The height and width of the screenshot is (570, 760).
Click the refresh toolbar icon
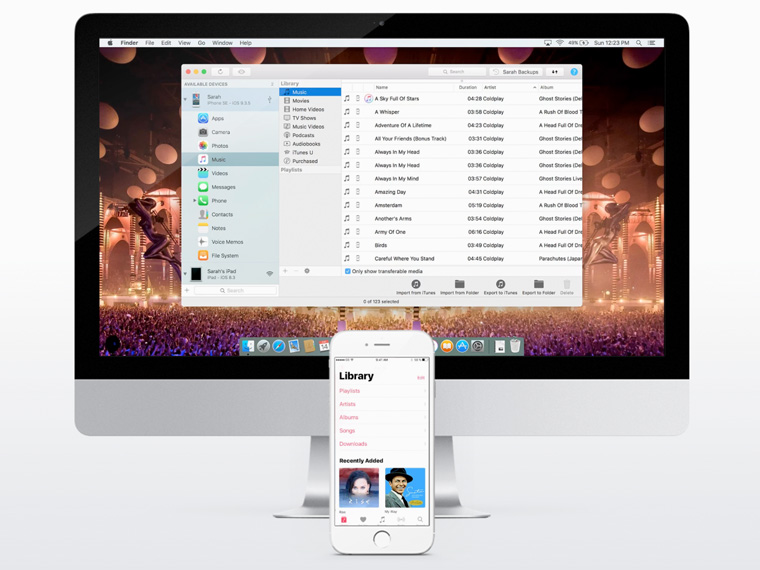click(x=220, y=72)
